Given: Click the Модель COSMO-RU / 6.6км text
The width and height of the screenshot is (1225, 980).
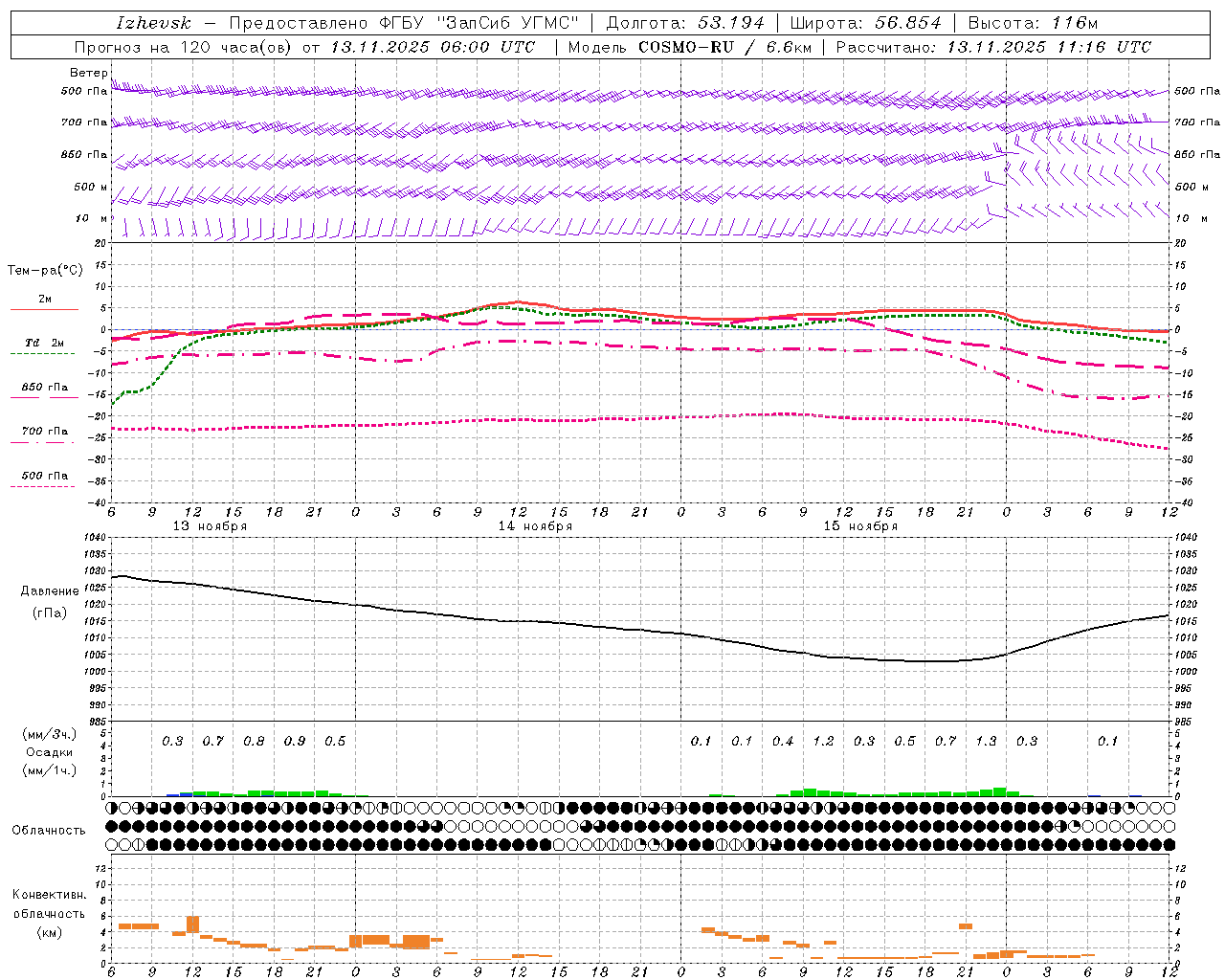Looking at the screenshot, I should (x=690, y=47).
